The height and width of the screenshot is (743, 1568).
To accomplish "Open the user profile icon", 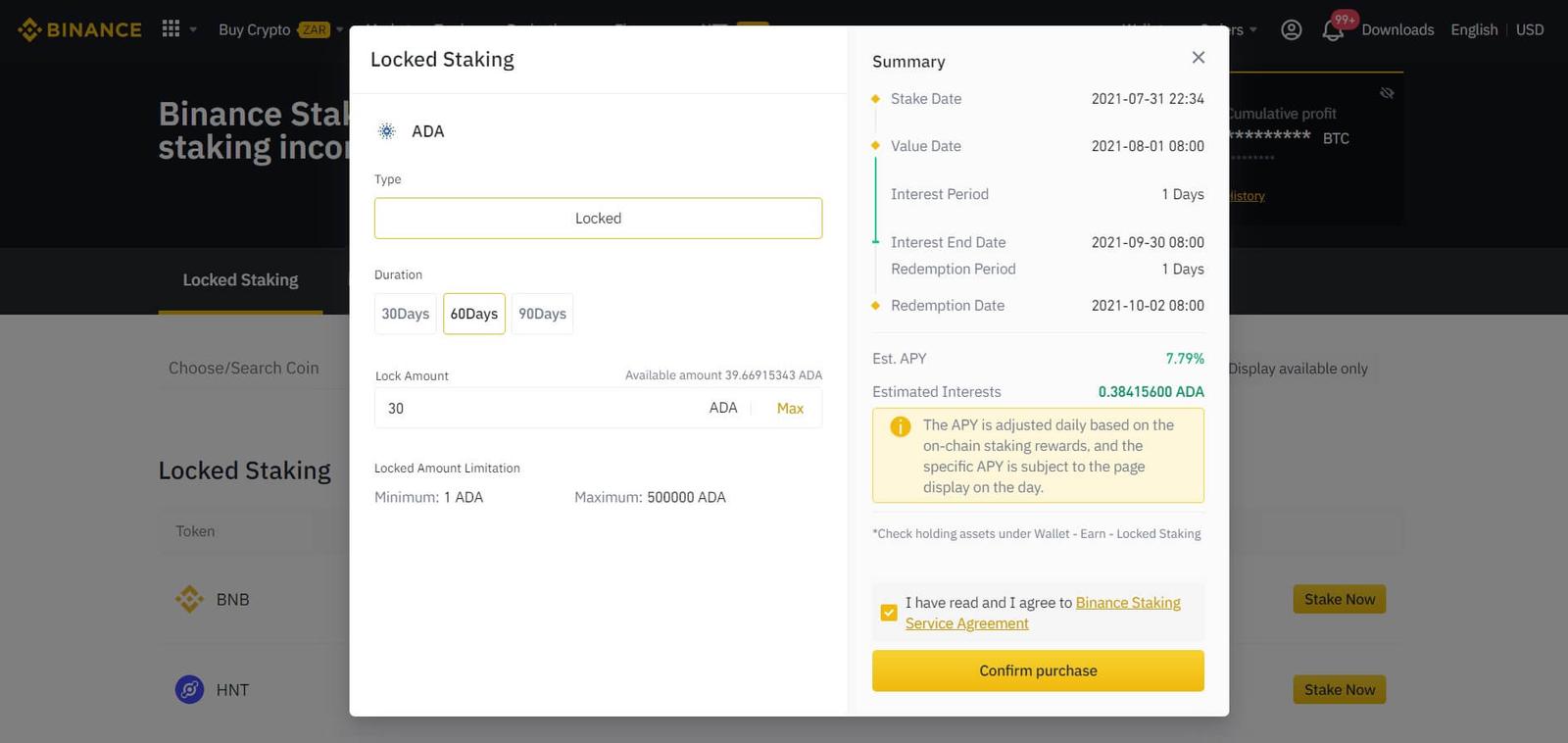I will [1292, 29].
